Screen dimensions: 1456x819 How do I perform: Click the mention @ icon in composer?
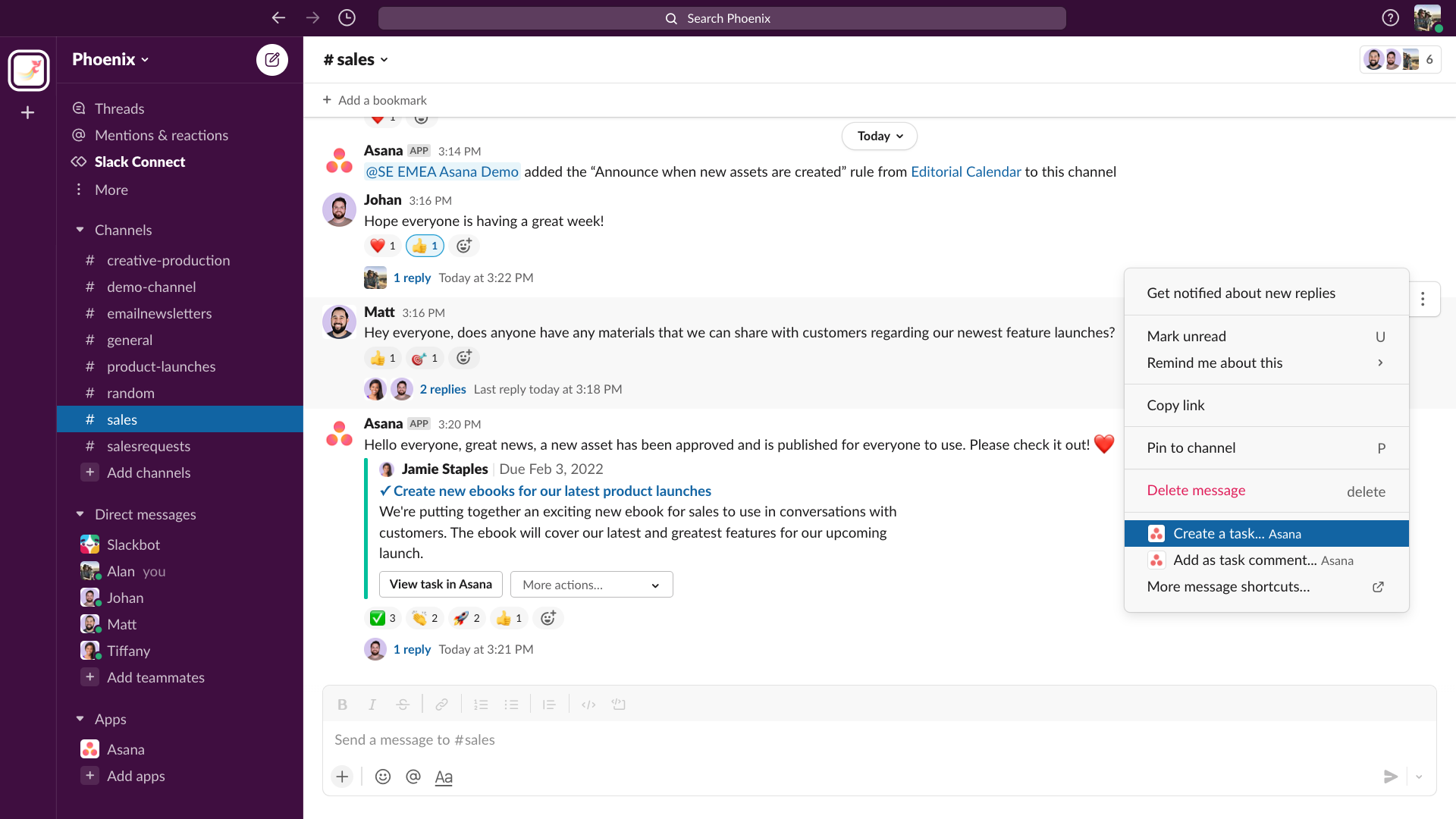[413, 777]
